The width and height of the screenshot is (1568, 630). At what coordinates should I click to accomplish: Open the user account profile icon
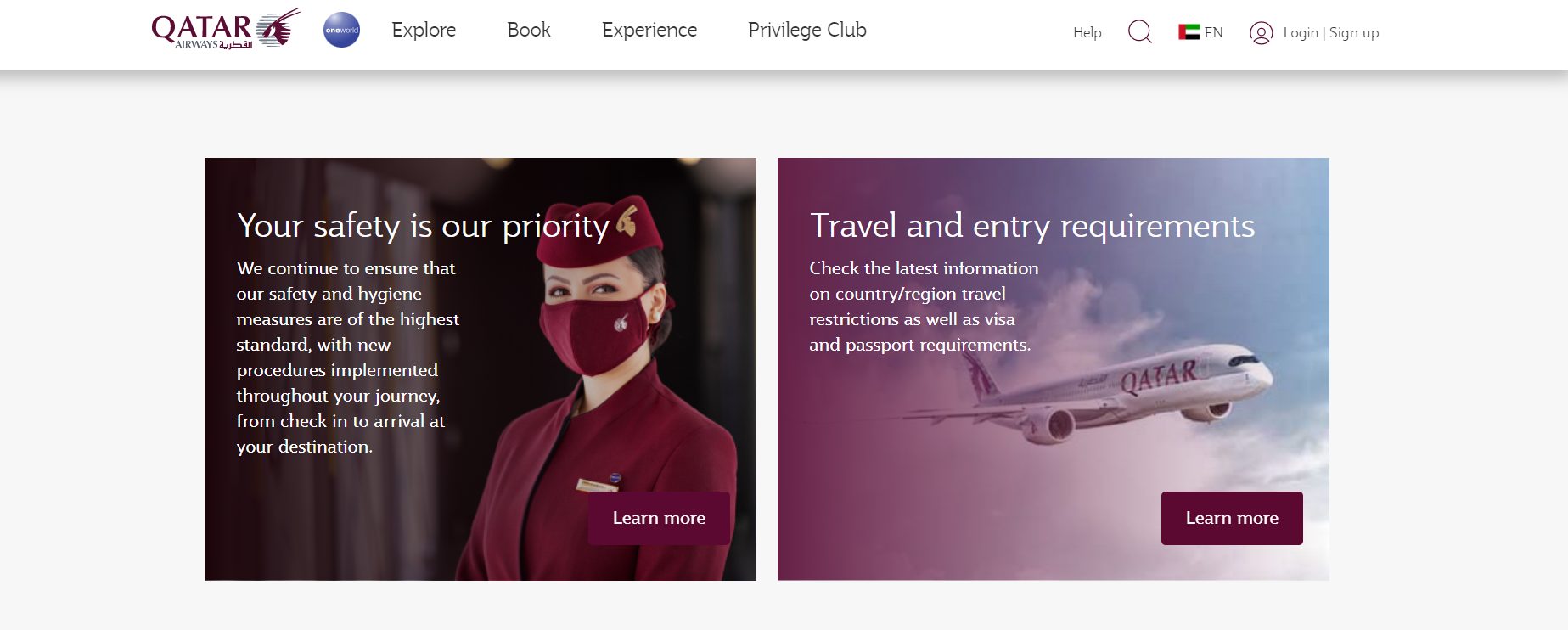[x=1262, y=33]
